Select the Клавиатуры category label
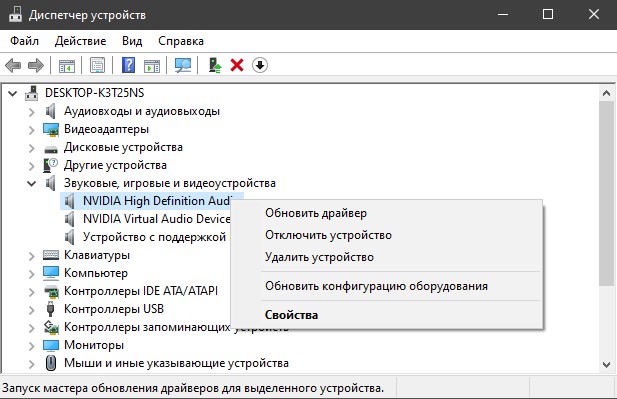The image size is (617, 399). click(x=97, y=255)
